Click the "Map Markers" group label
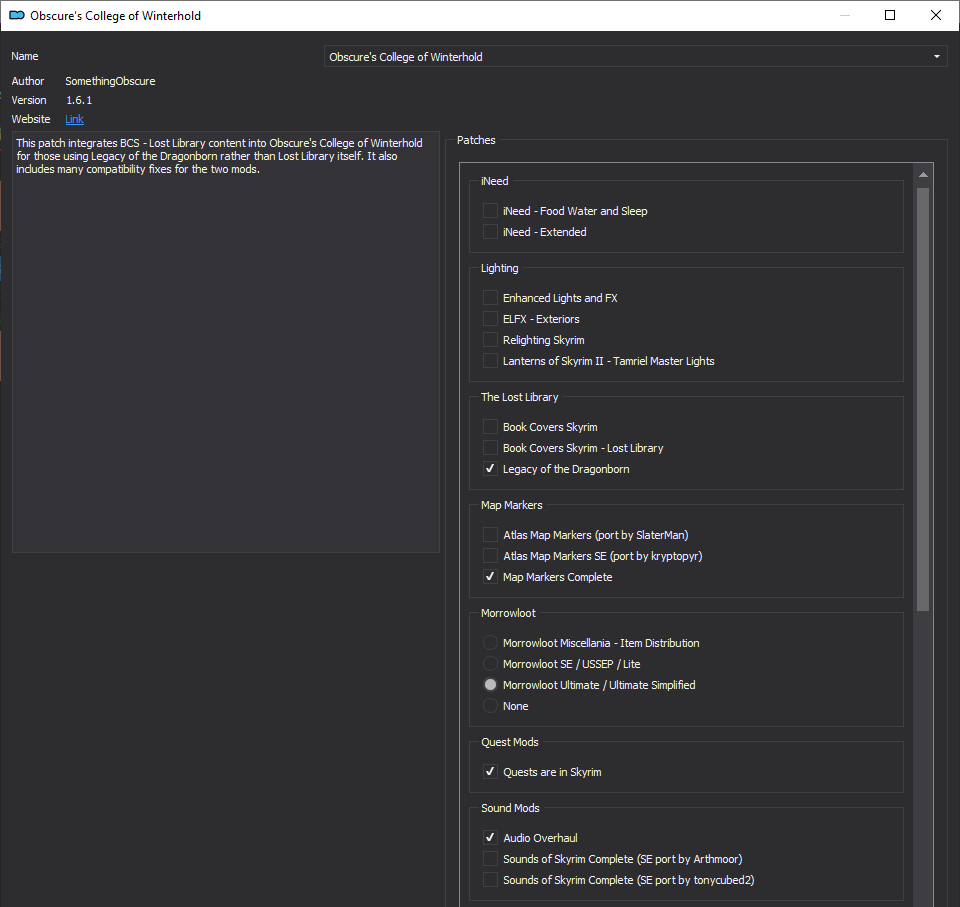960x907 pixels. click(511, 505)
